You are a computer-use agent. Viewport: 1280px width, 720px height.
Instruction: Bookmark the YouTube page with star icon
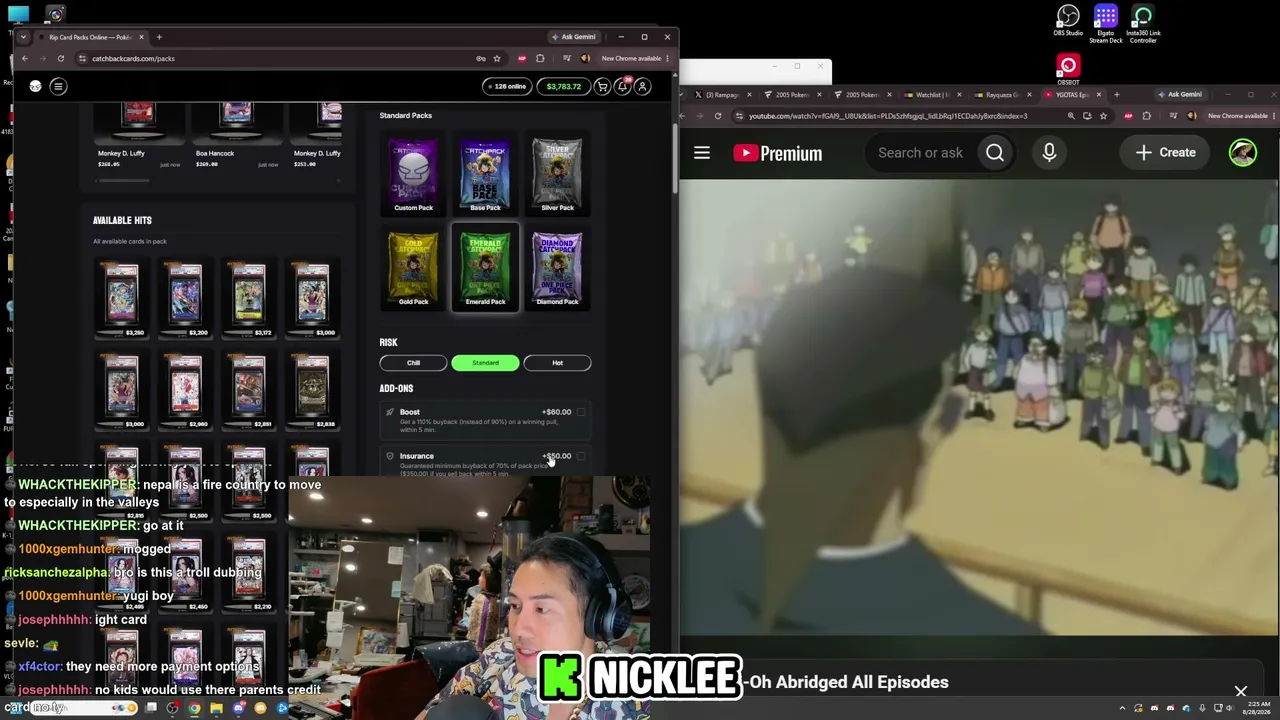tap(1103, 116)
